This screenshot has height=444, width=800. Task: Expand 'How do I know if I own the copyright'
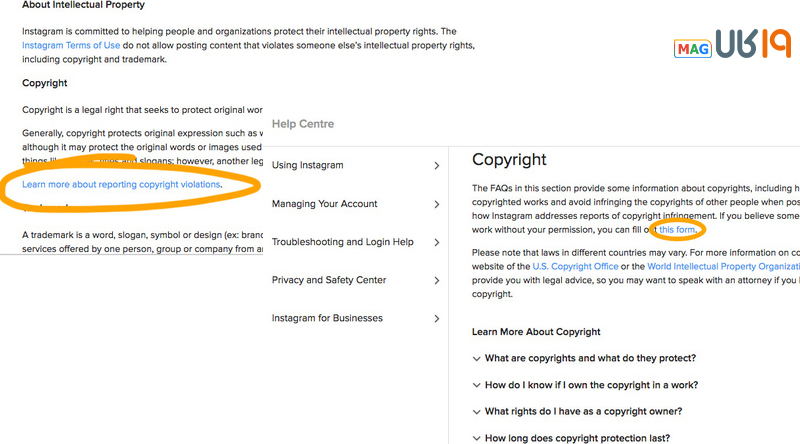585,385
